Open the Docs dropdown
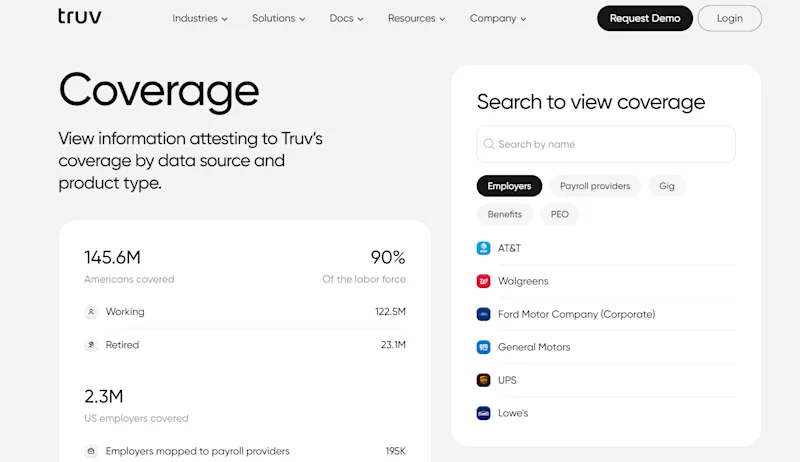Screen dimensions: 800x462 click(346, 18)
